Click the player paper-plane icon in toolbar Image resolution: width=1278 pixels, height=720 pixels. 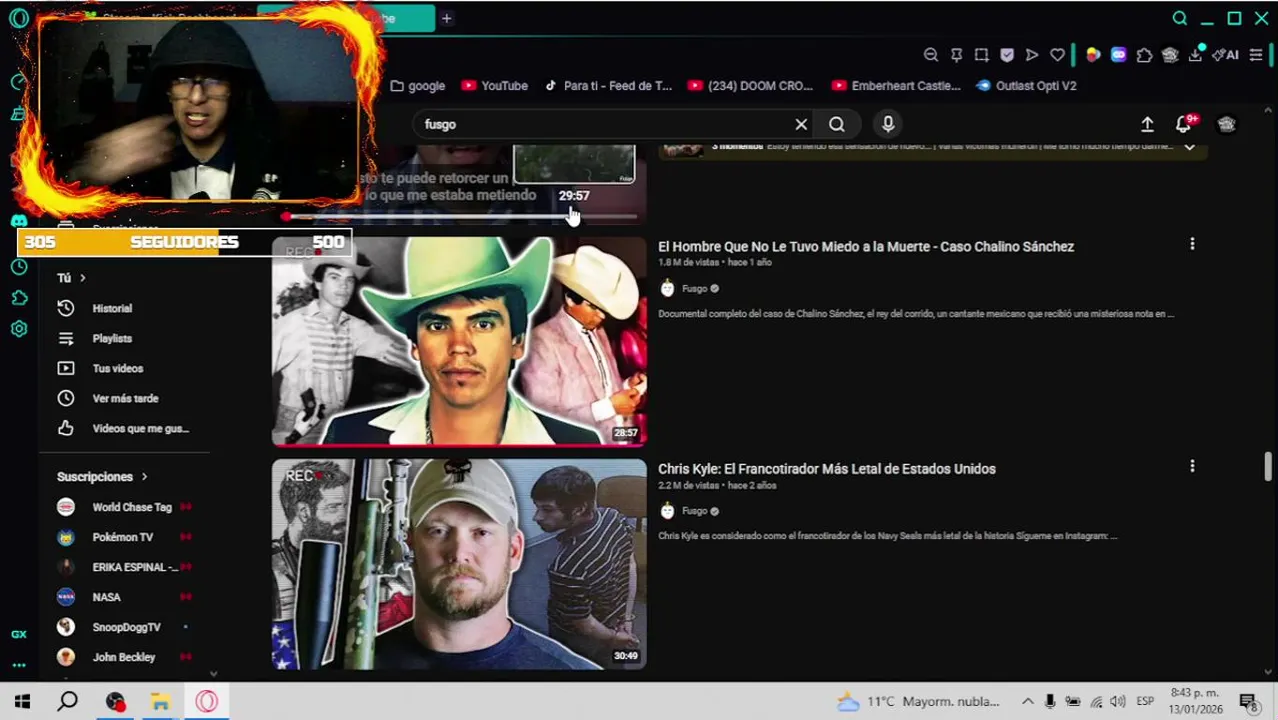coord(1032,55)
